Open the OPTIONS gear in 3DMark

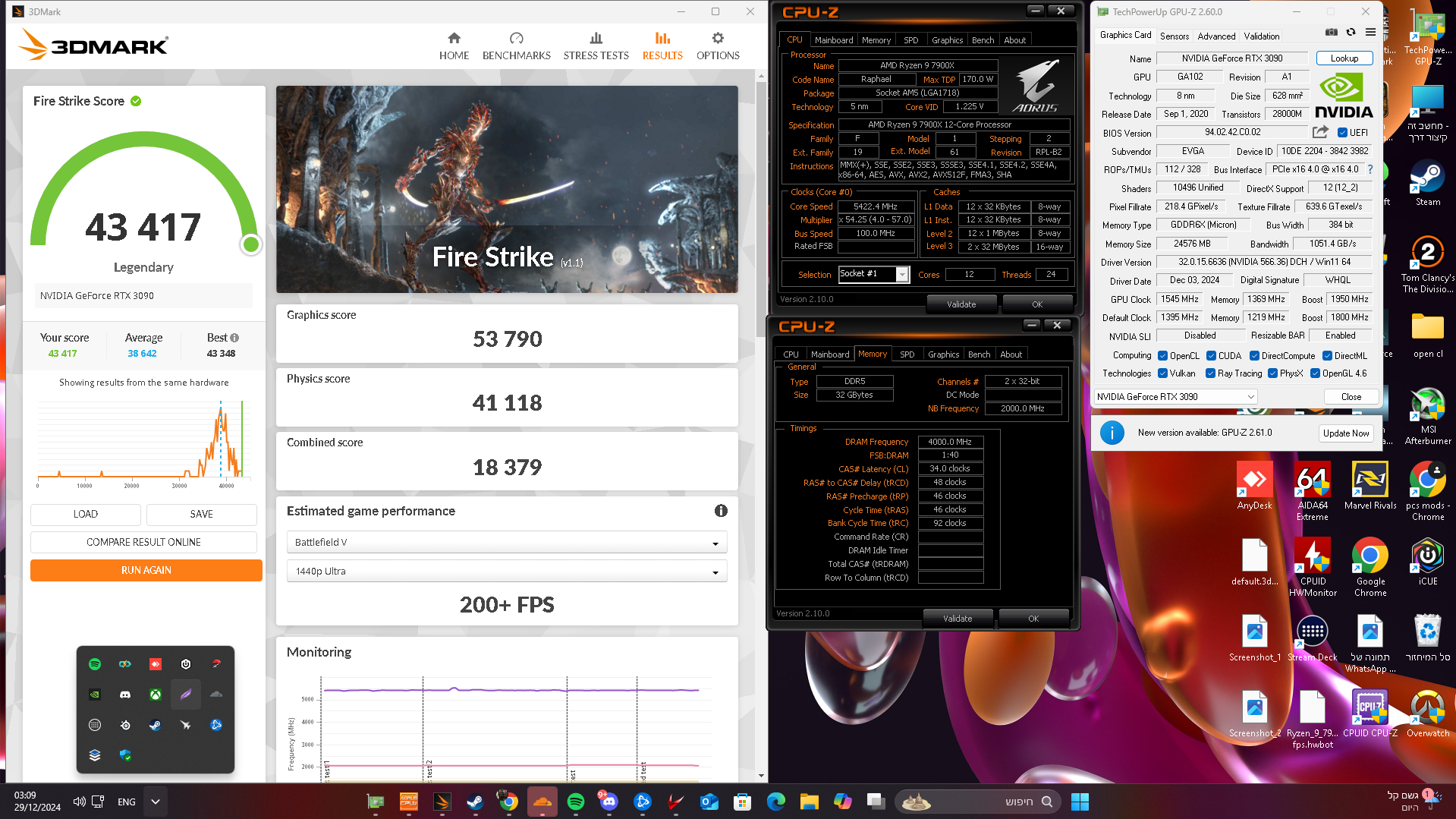pyautogui.click(x=718, y=46)
